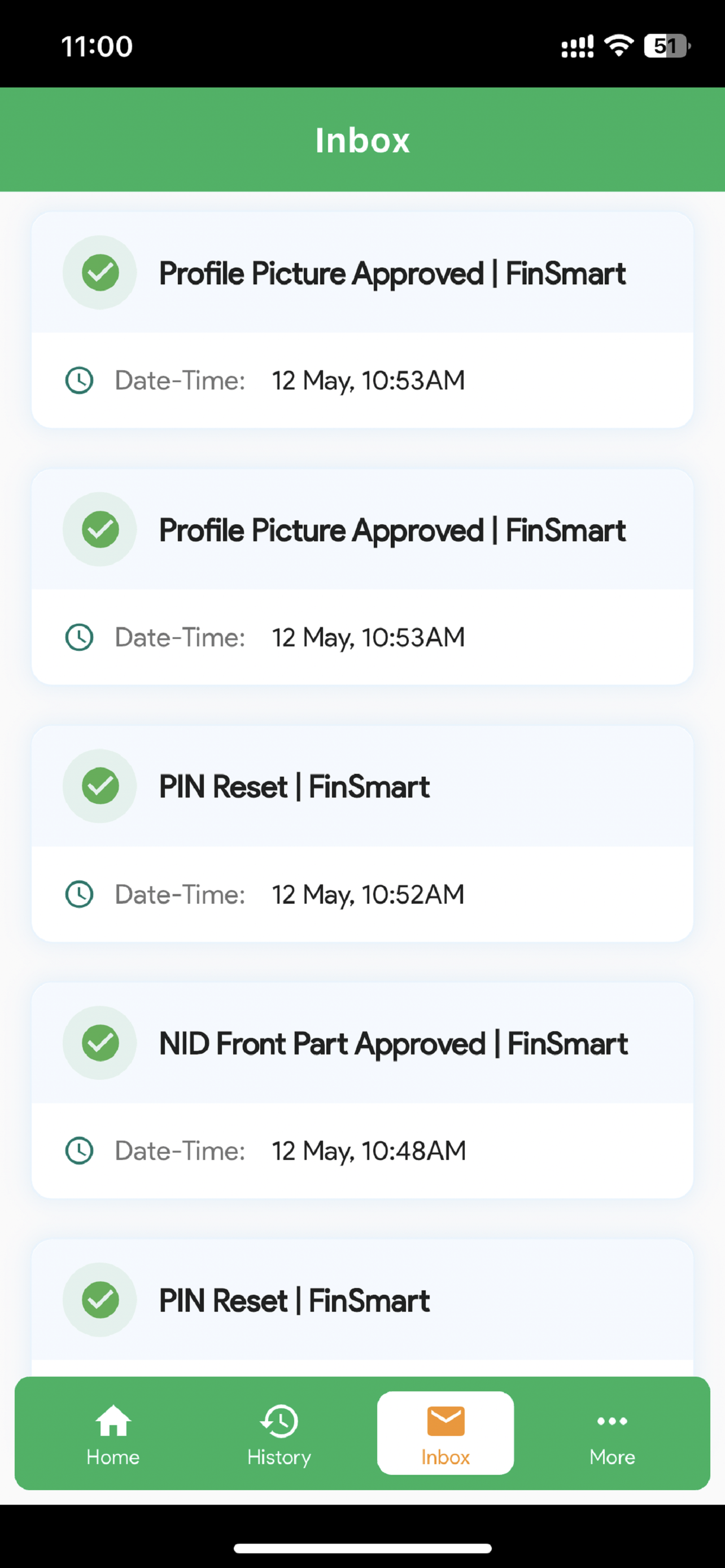Tap the History tab label

279,1457
